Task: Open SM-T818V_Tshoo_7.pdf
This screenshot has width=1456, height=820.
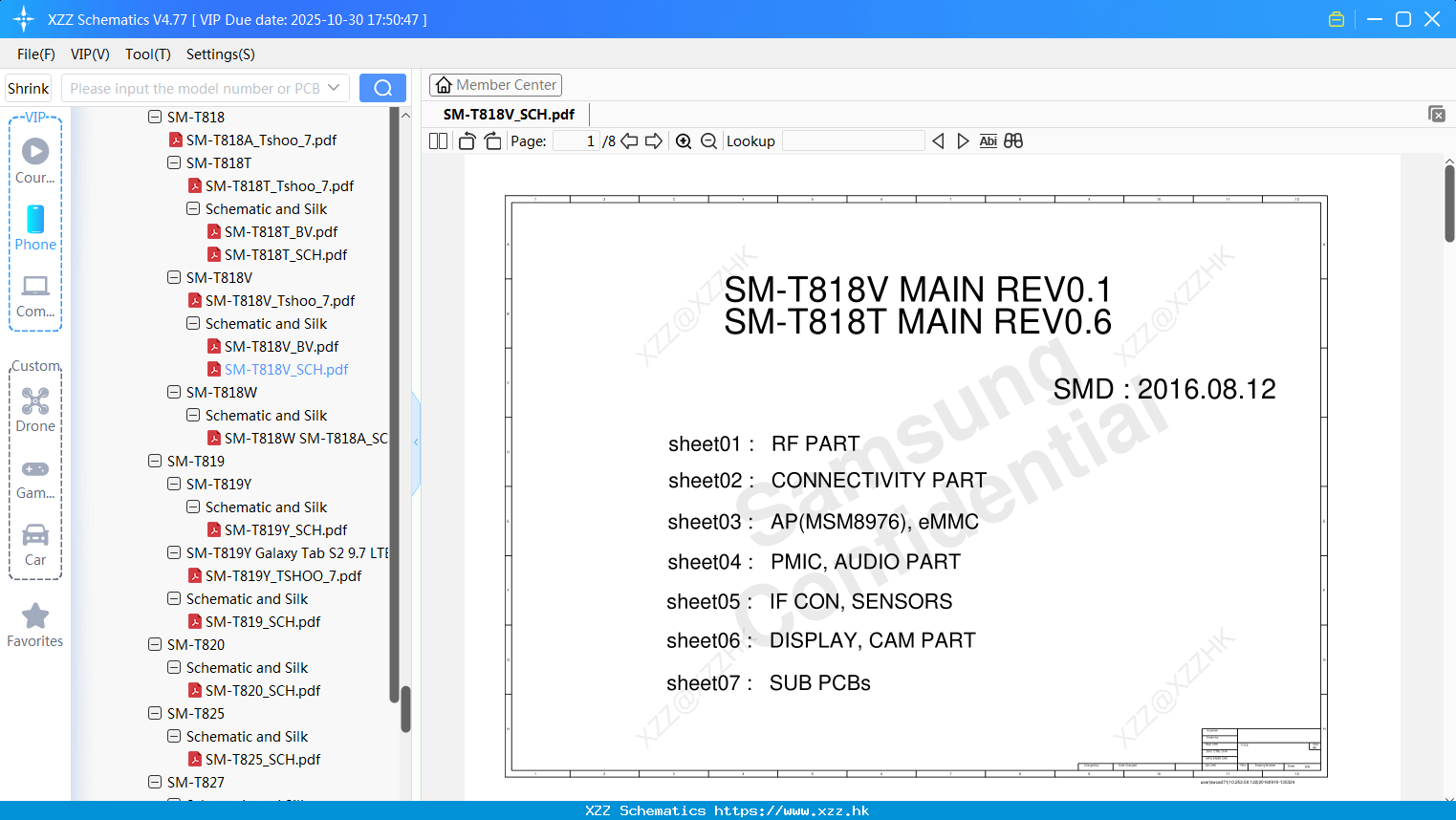Action: [x=280, y=300]
